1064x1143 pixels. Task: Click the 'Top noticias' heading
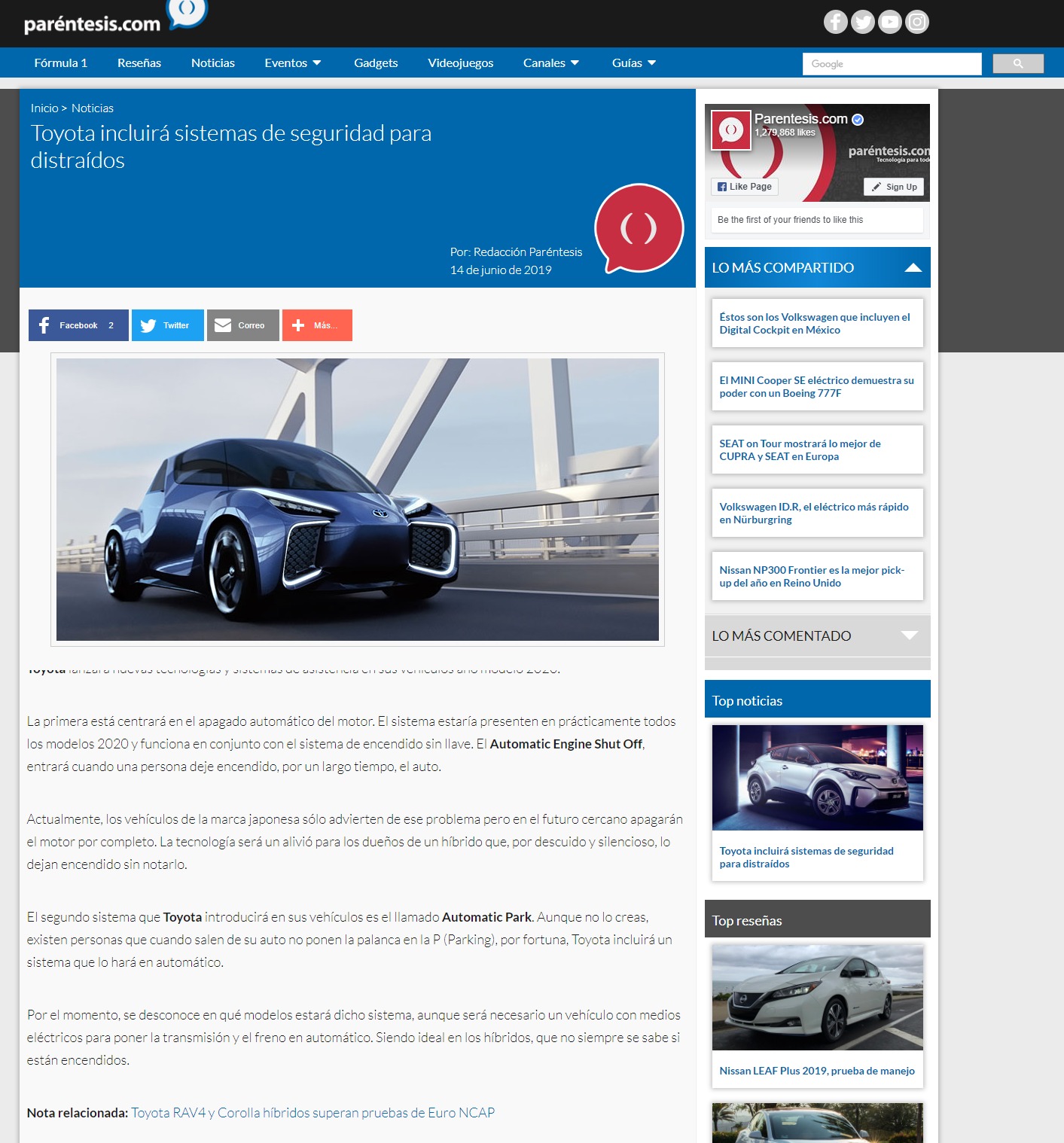tap(747, 701)
